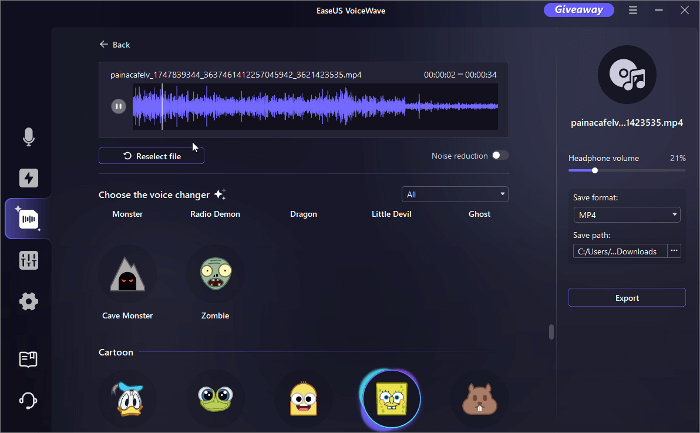700x433 pixels.
Task: Select the yellow minion cartoon voice
Action: click(x=303, y=399)
